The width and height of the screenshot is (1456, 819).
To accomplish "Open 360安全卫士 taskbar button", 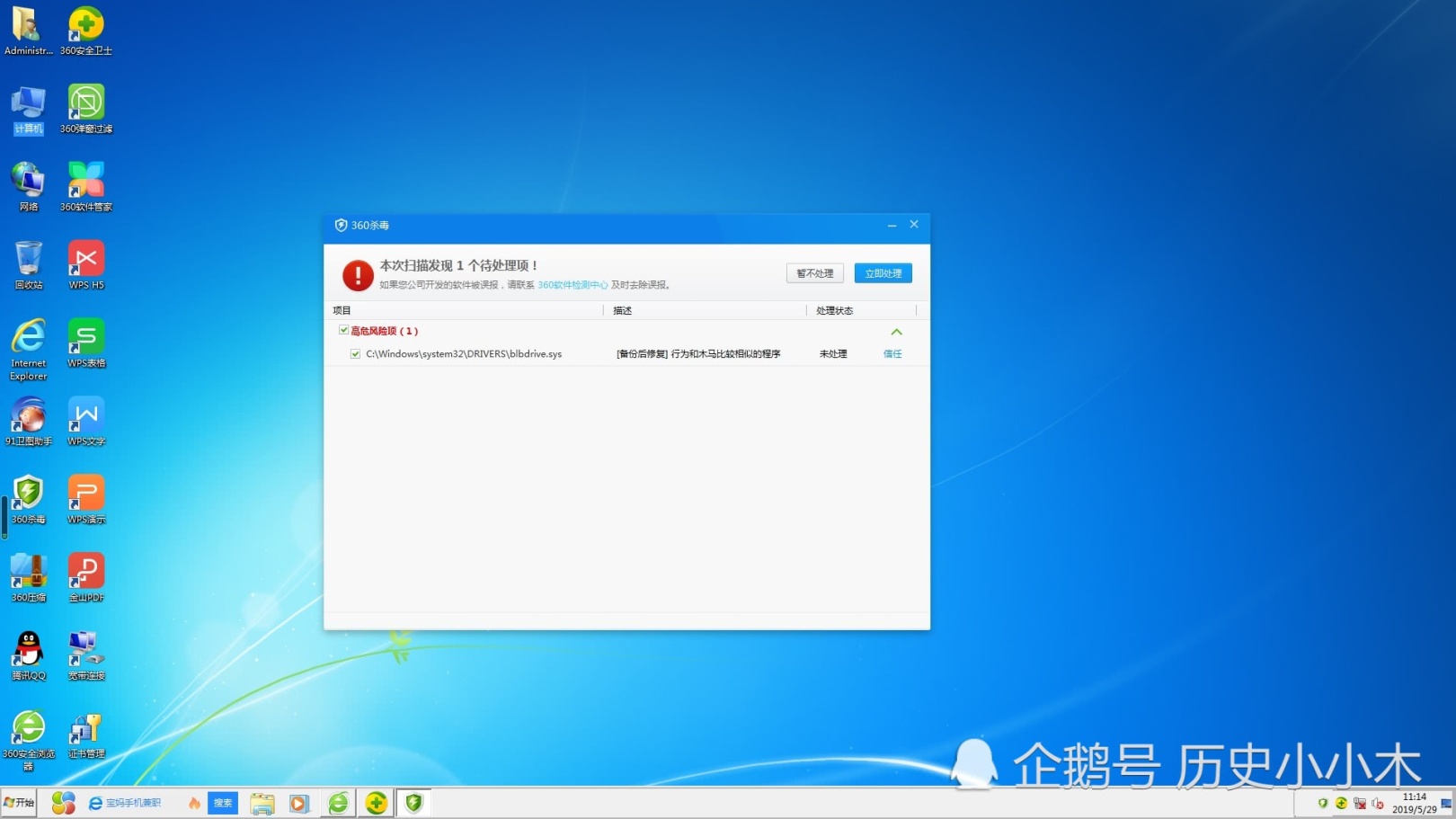I will 376,803.
